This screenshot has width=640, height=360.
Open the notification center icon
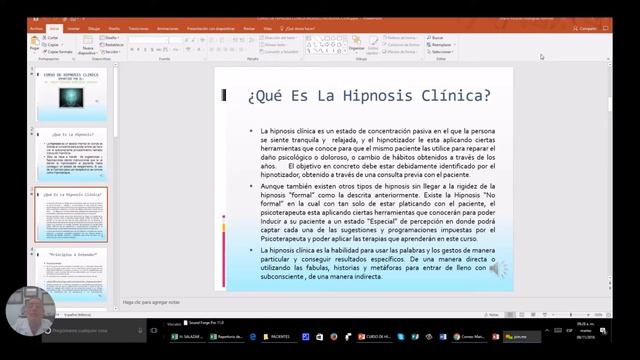coord(603,331)
